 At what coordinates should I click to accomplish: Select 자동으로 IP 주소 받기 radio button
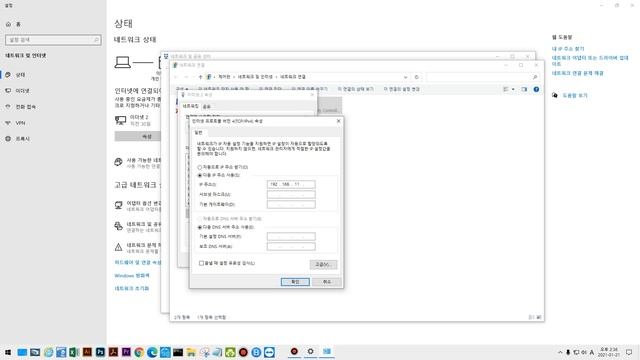point(200,167)
